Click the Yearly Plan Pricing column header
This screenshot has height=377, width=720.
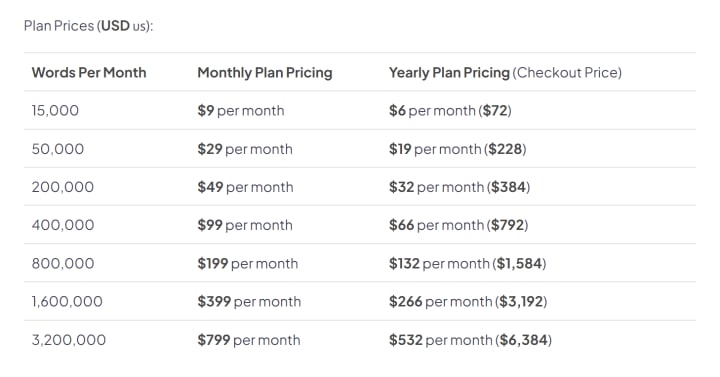(x=505, y=73)
